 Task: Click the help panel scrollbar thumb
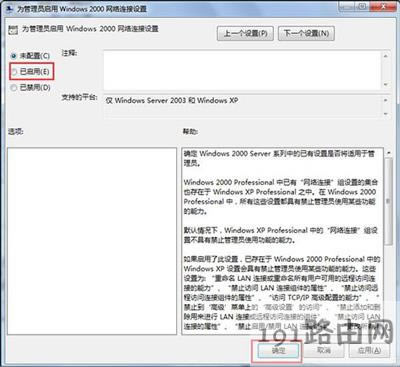[x=389, y=201]
